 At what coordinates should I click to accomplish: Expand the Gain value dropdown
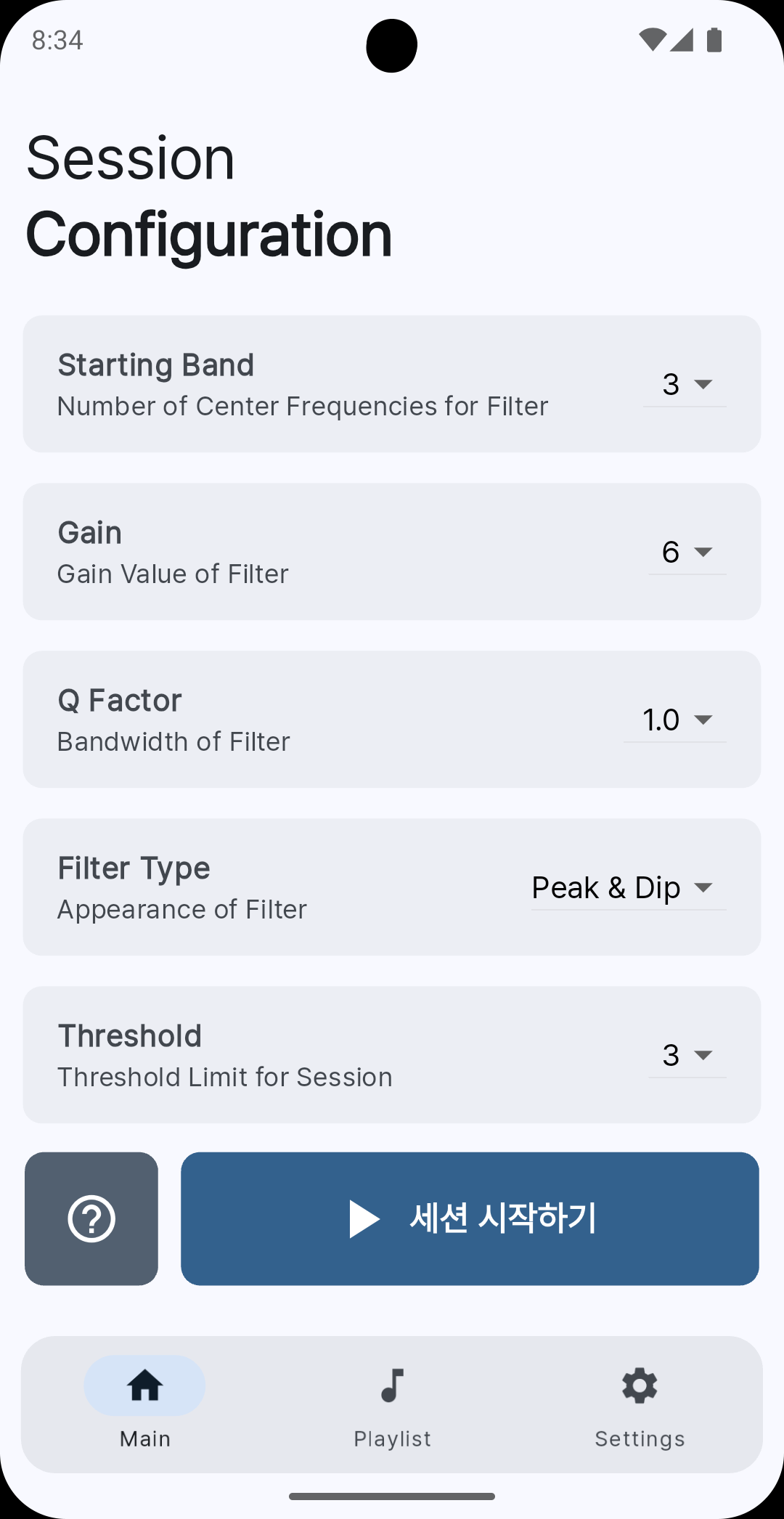[x=687, y=552]
